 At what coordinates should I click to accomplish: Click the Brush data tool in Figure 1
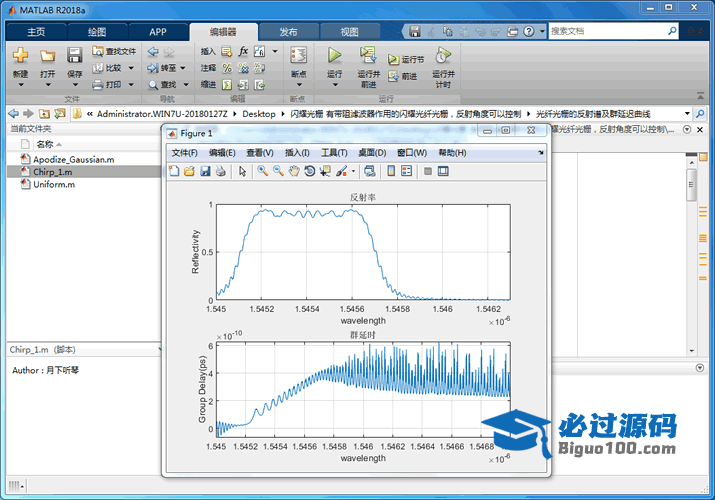point(341,171)
